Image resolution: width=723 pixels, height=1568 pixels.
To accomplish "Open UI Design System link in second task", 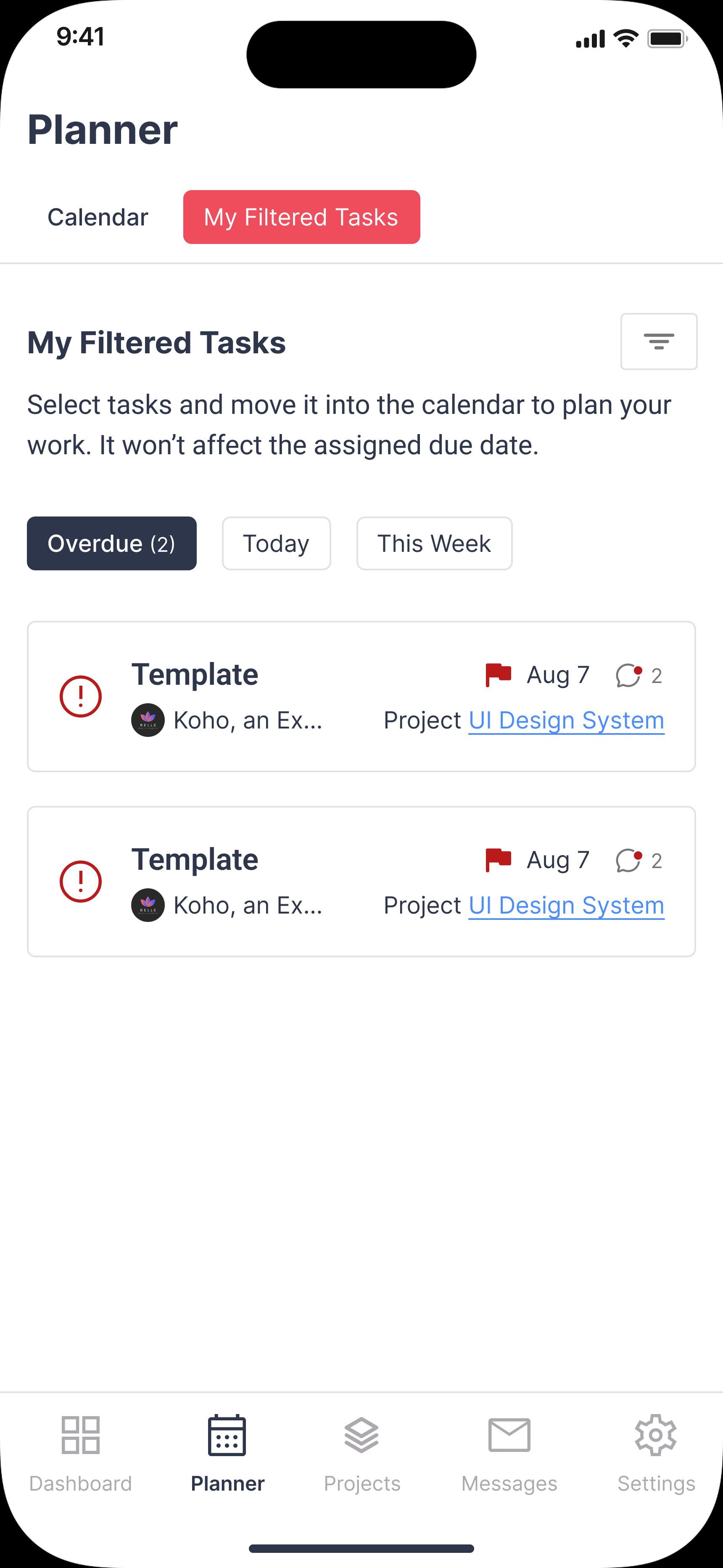I will click(x=566, y=906).
